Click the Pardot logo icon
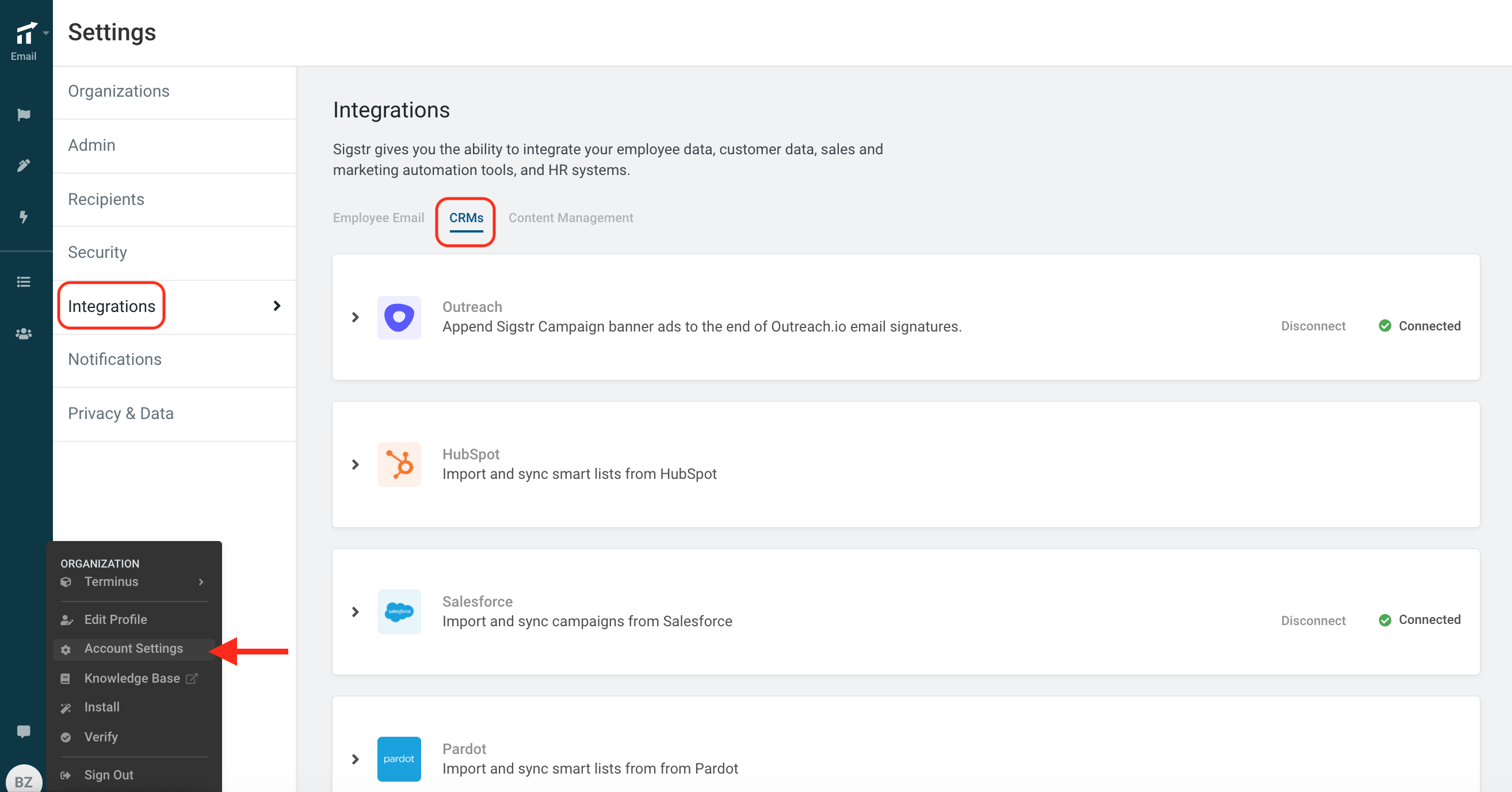 [399, 759]
